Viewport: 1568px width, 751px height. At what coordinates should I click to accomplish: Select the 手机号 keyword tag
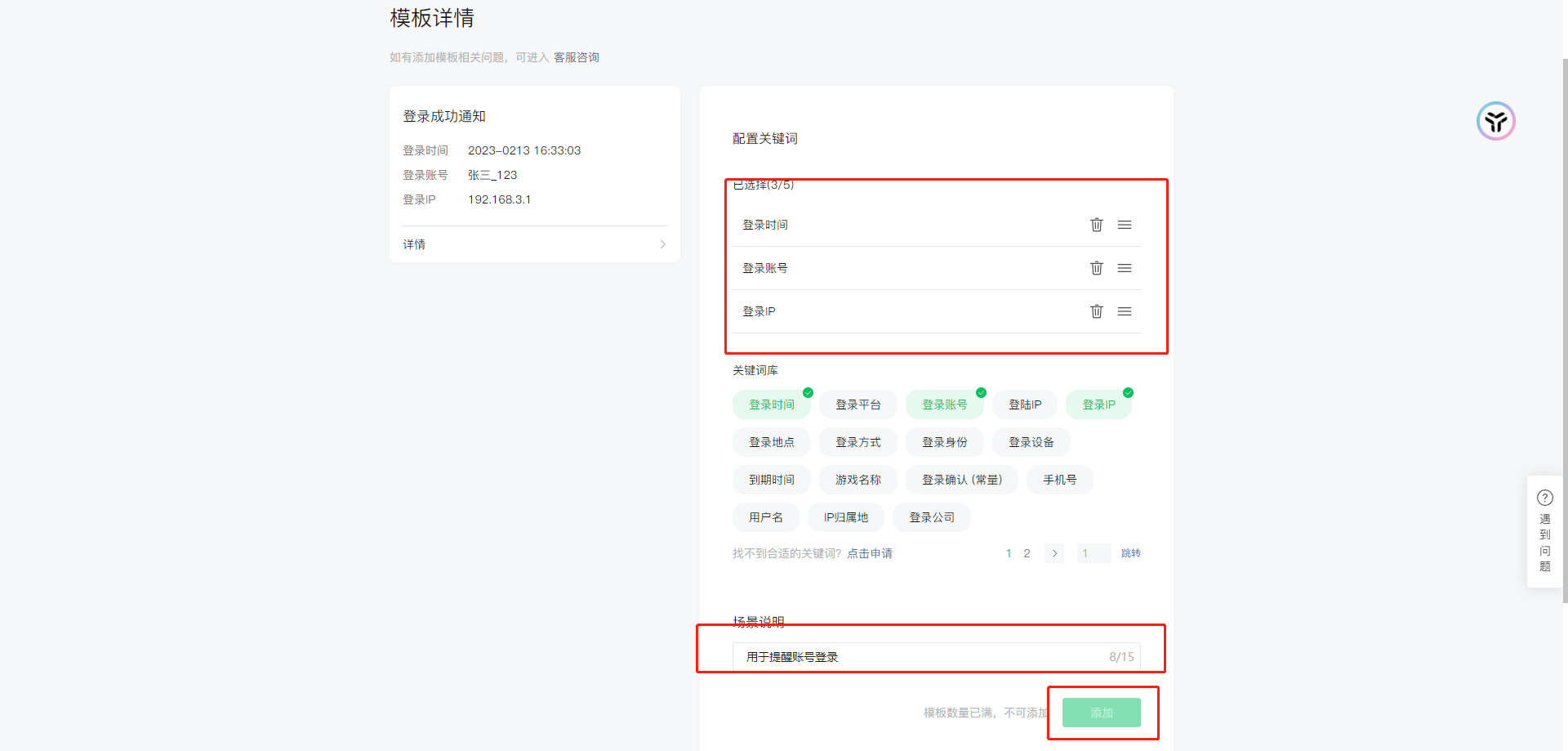[1060, 480]
